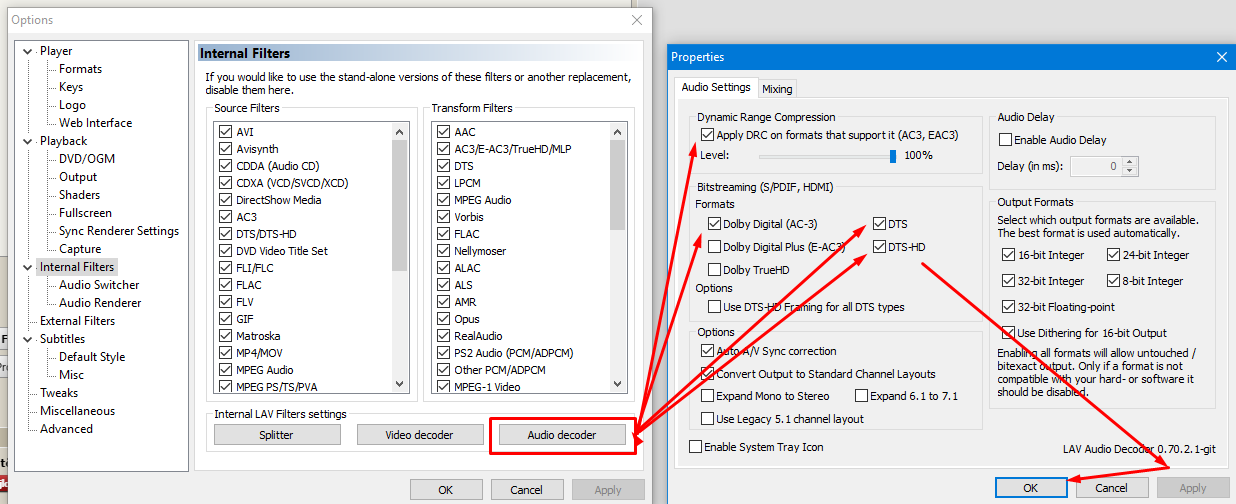The image size is (1236, 504).
Task: Collapse the Subtitles tree node
Action: (x=28, y=339)
